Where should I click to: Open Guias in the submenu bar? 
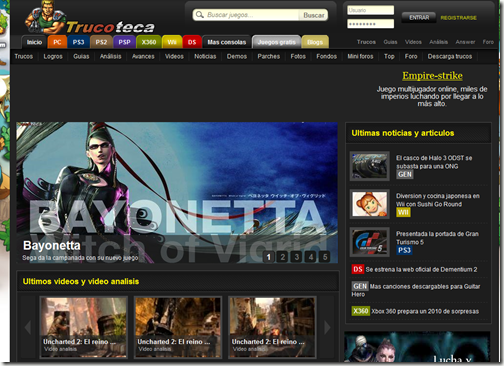(81, 56)
